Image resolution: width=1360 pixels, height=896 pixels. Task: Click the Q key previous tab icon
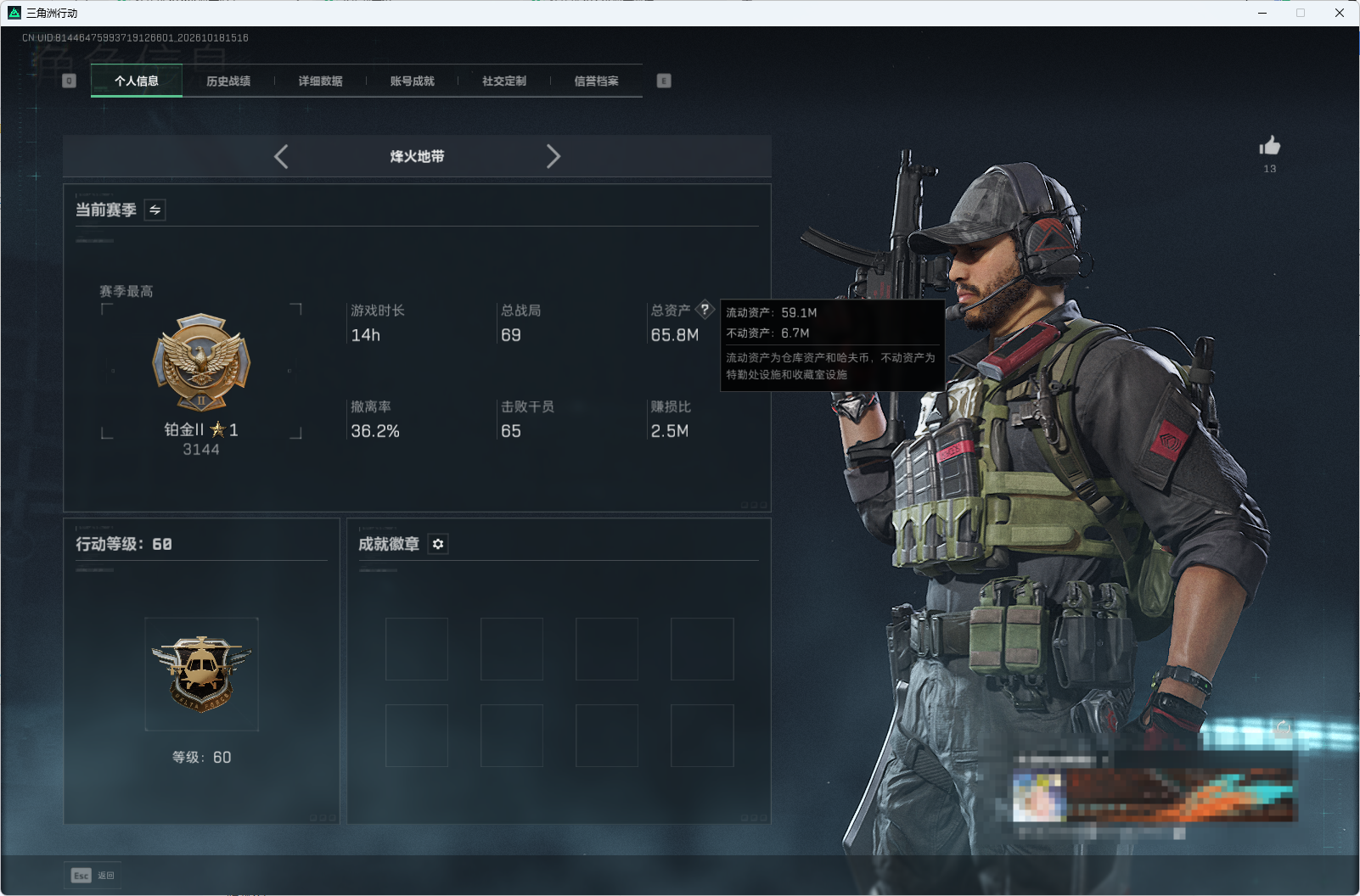pyautogui.click(x=70, y=81)
